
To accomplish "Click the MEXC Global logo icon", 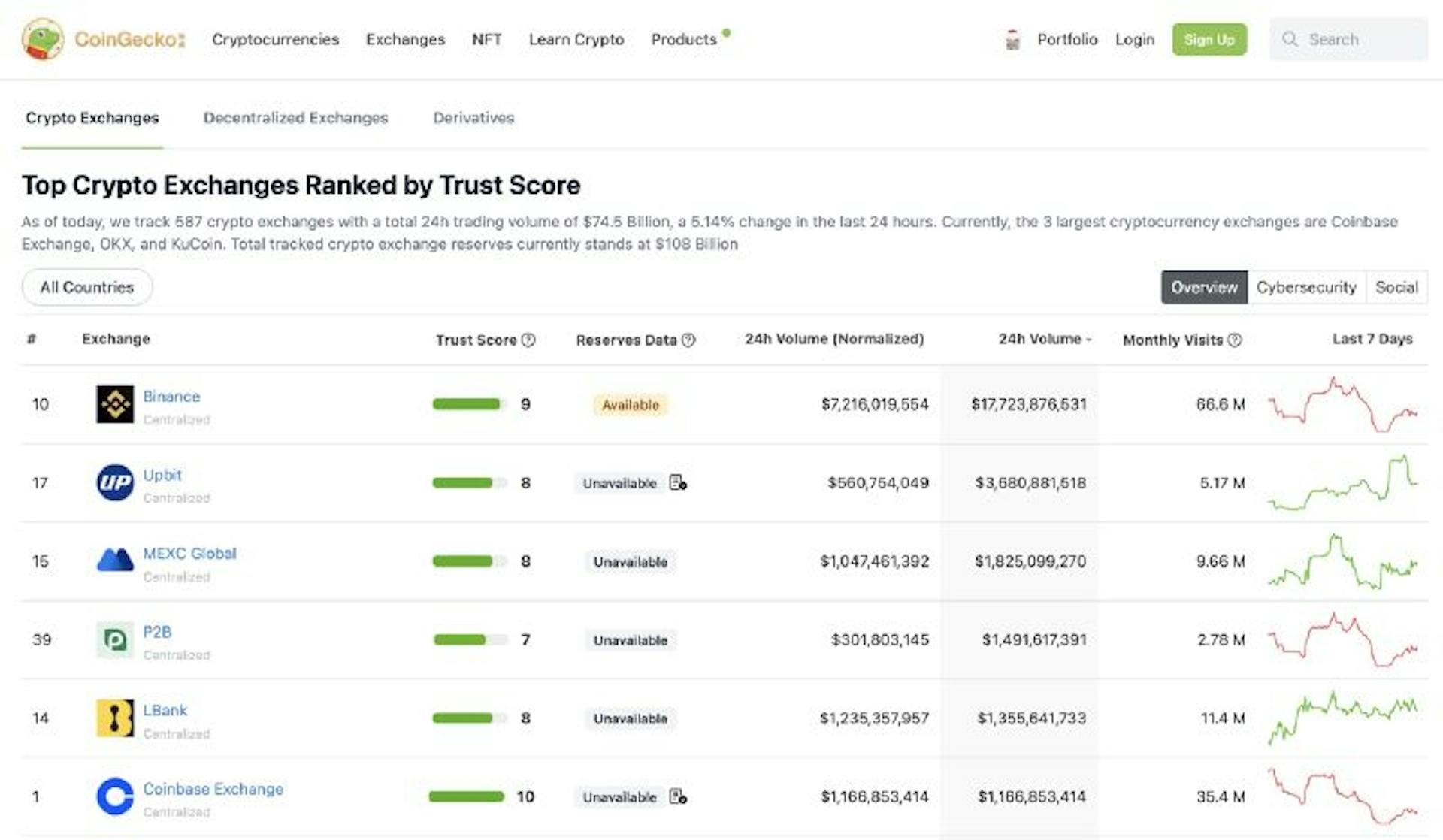I will coord(115,561).
